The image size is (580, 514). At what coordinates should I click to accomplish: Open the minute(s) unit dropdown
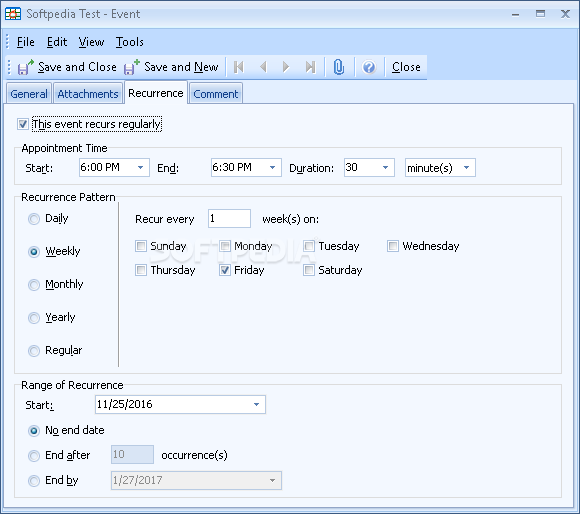click(x=466, y=168)
